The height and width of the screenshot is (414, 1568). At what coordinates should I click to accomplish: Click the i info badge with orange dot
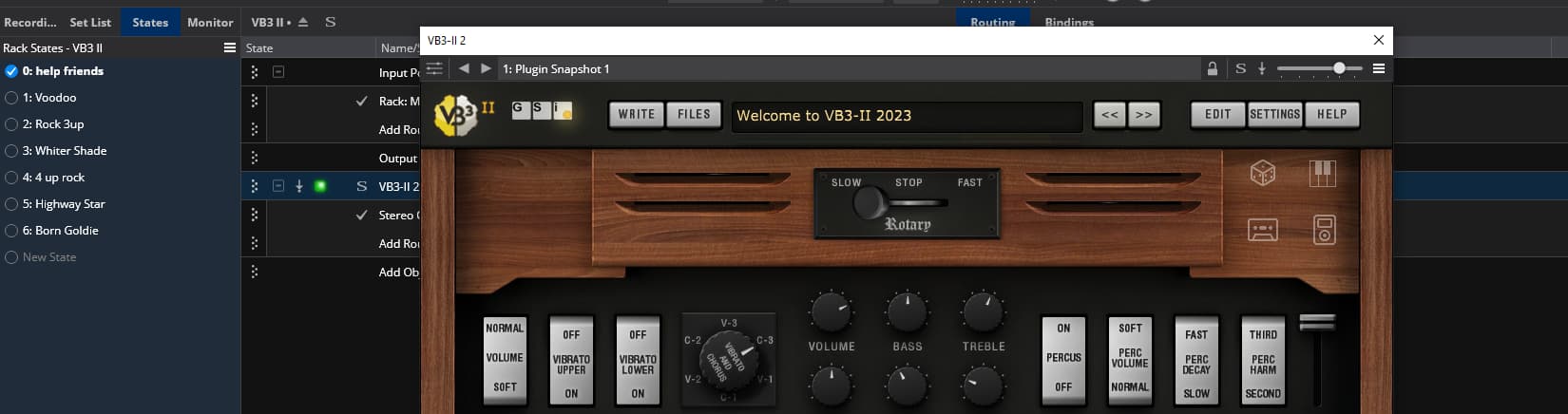click(562, 110)
